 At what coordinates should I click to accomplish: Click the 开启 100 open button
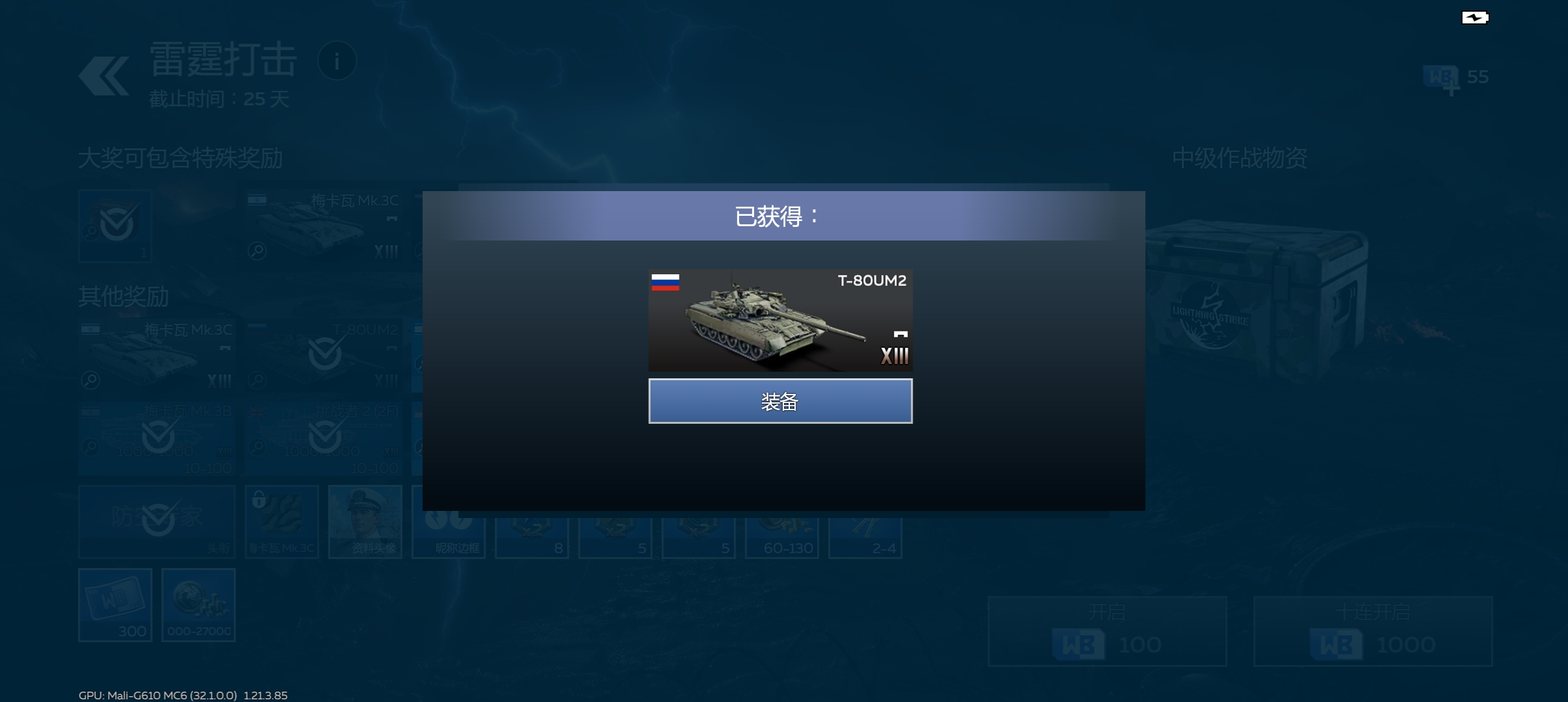1107,630
